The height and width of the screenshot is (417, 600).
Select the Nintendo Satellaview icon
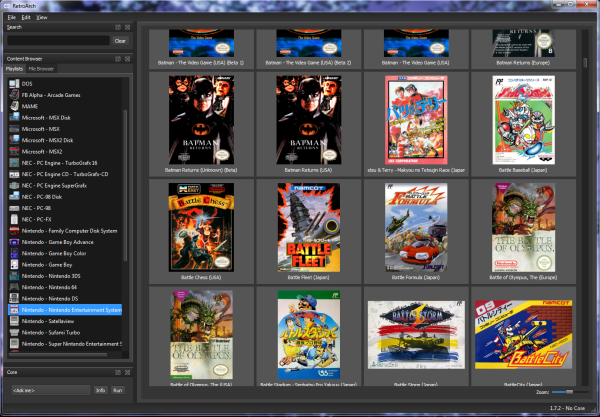coord(14,321)
